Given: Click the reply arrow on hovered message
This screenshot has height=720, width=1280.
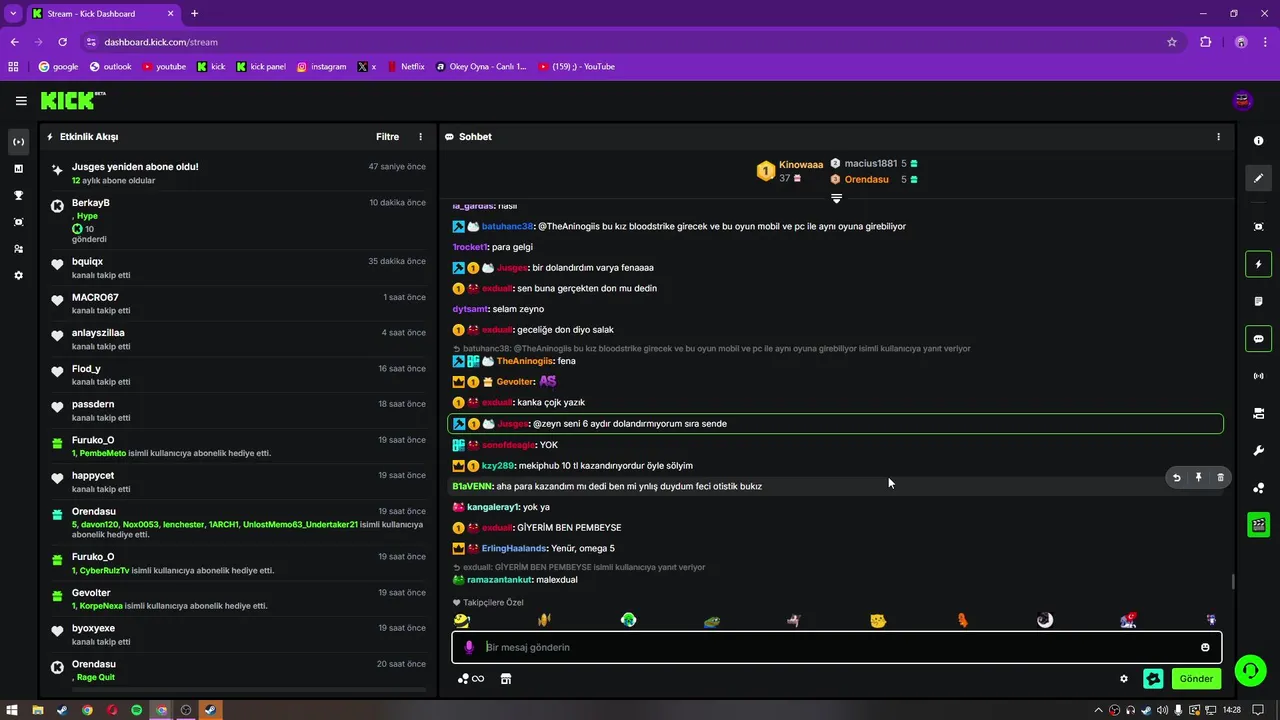Looking at the screenshot, I should click(1176, 478).
